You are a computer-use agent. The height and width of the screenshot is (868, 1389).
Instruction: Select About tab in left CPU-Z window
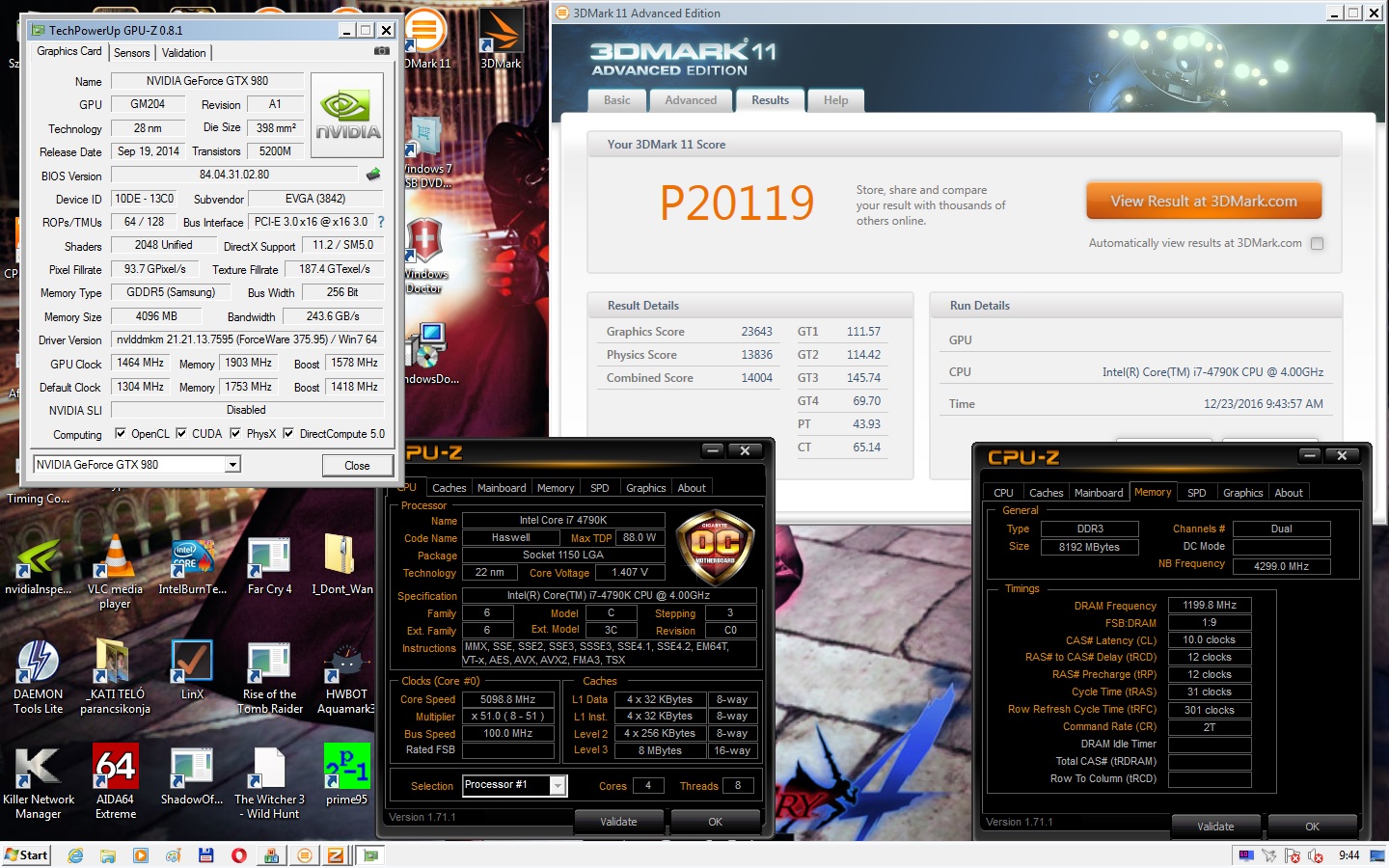coord(692,488)
